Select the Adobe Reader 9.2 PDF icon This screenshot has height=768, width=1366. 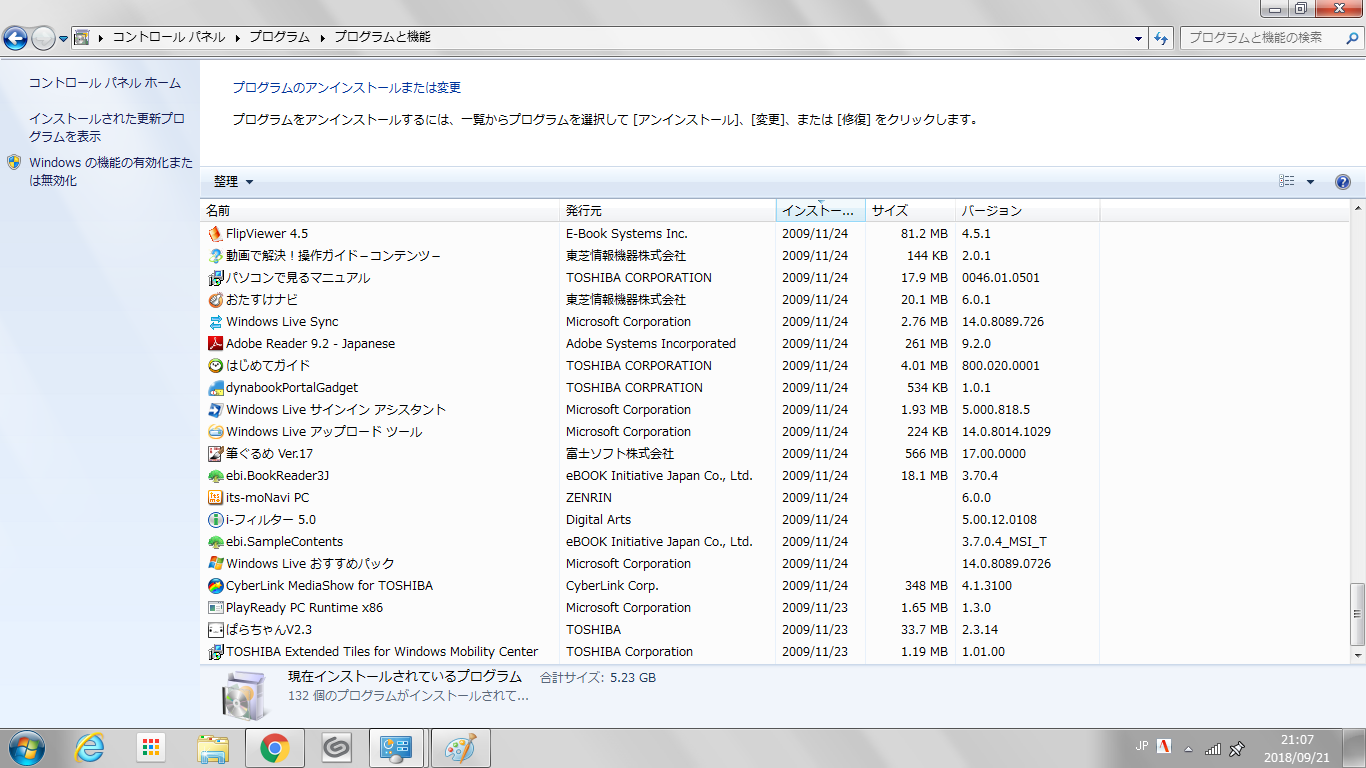pos(215,344)
